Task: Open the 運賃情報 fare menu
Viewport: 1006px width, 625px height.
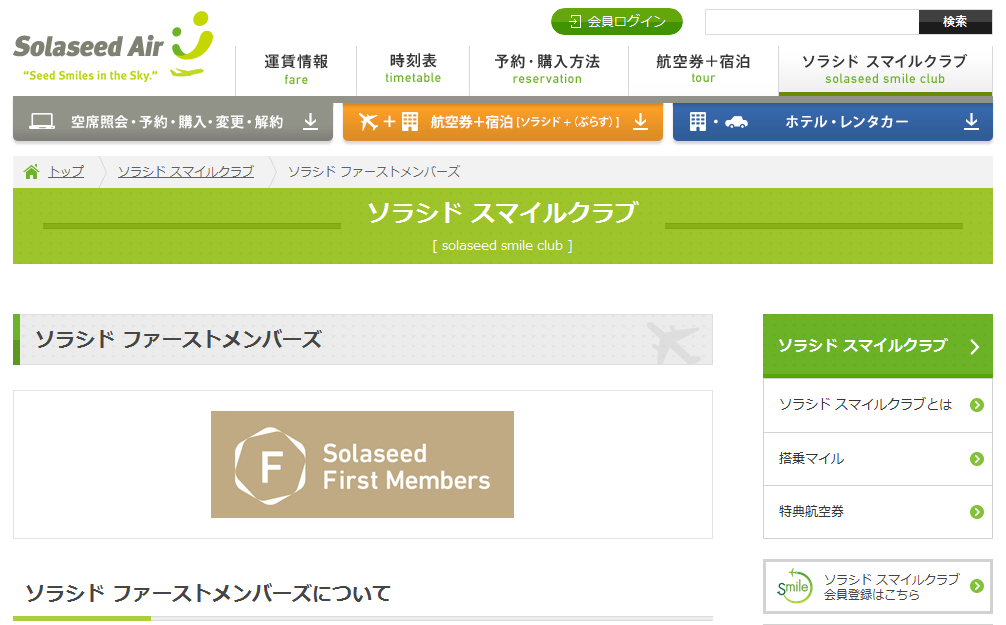Action: [296, 70]
